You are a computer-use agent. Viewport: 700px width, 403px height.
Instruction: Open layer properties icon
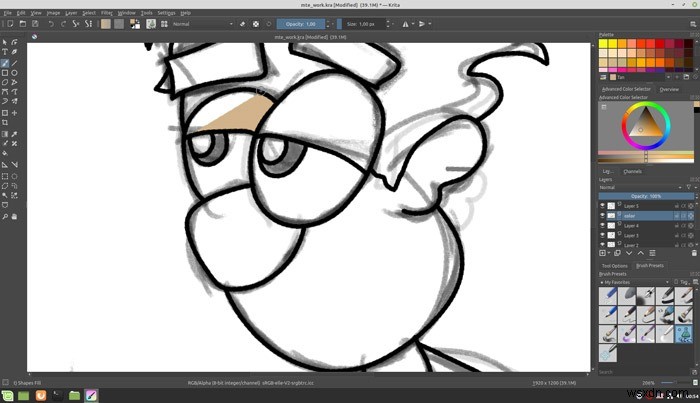(x=652, y=253)
